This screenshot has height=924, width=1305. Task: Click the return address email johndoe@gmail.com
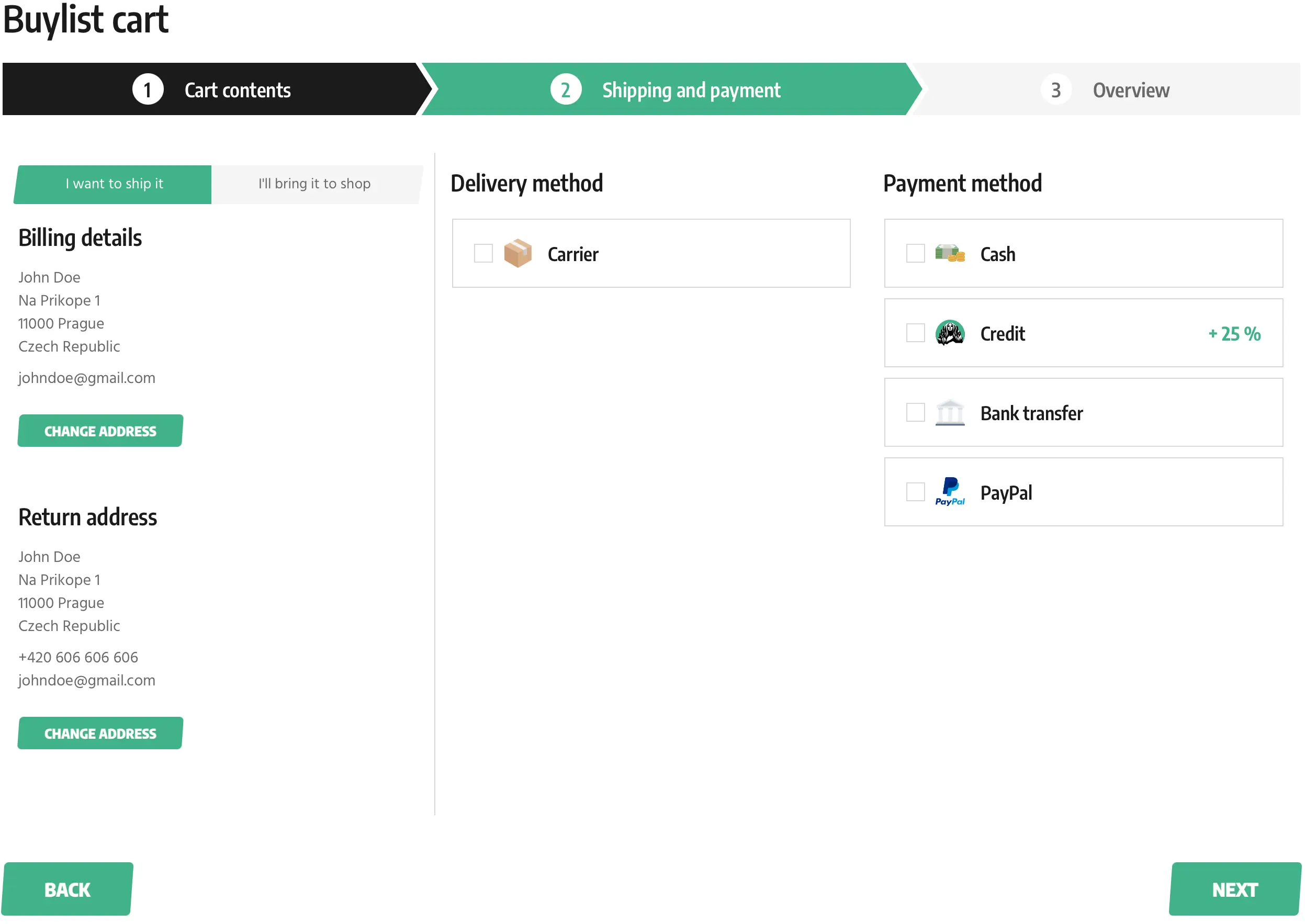tap(86, 681)
